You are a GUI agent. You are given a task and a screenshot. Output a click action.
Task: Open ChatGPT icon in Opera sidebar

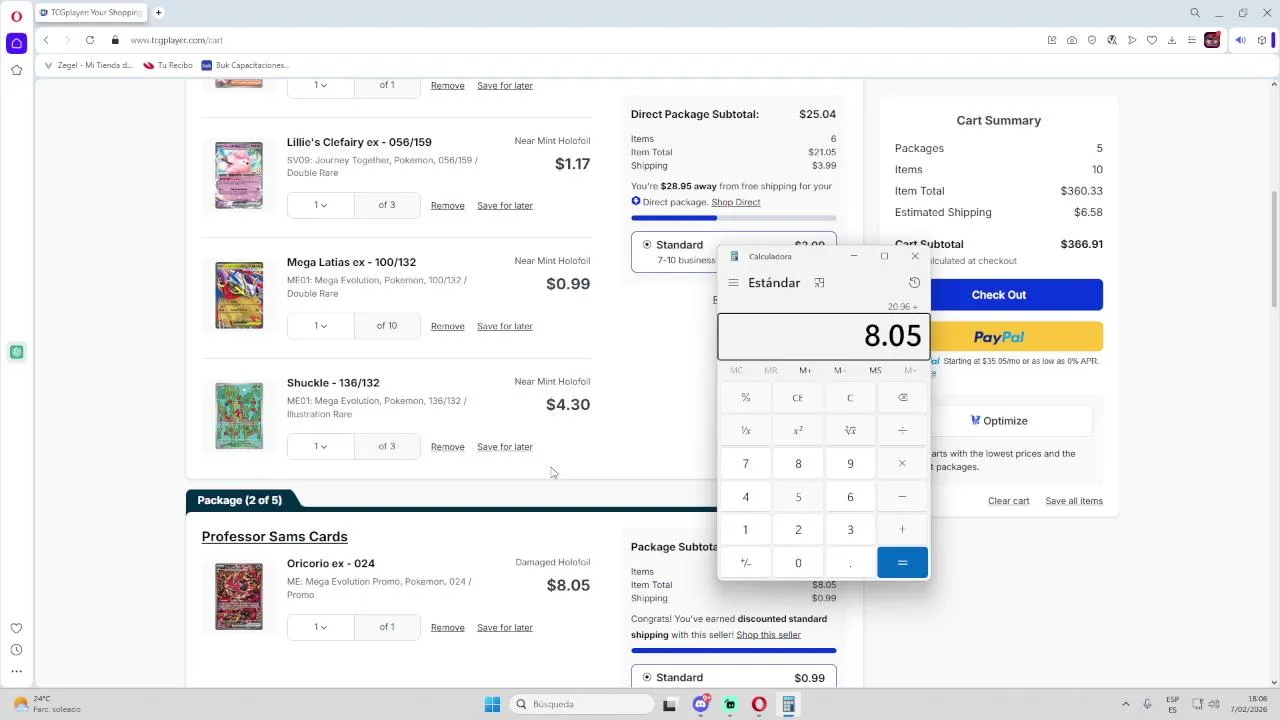16,352
